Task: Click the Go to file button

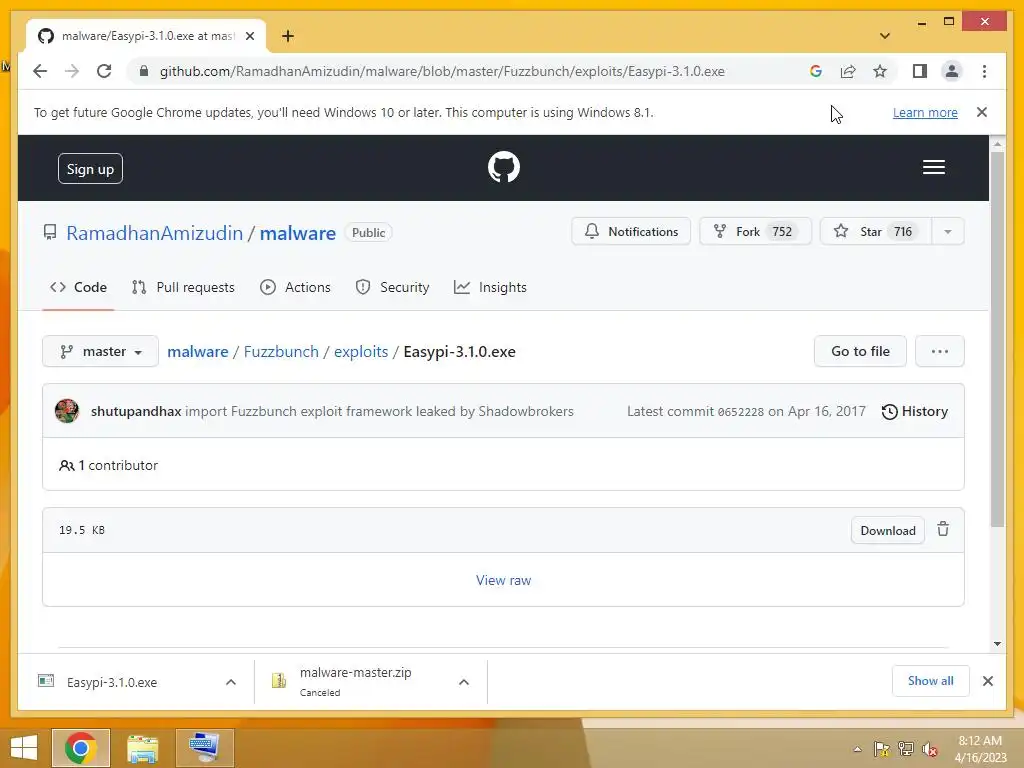Action: [x=860, y=351]
